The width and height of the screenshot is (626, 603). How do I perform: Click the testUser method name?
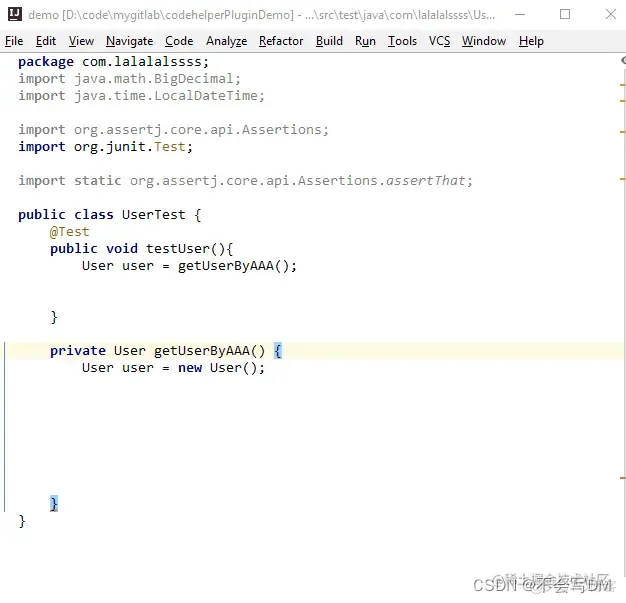tap(178, 249)
